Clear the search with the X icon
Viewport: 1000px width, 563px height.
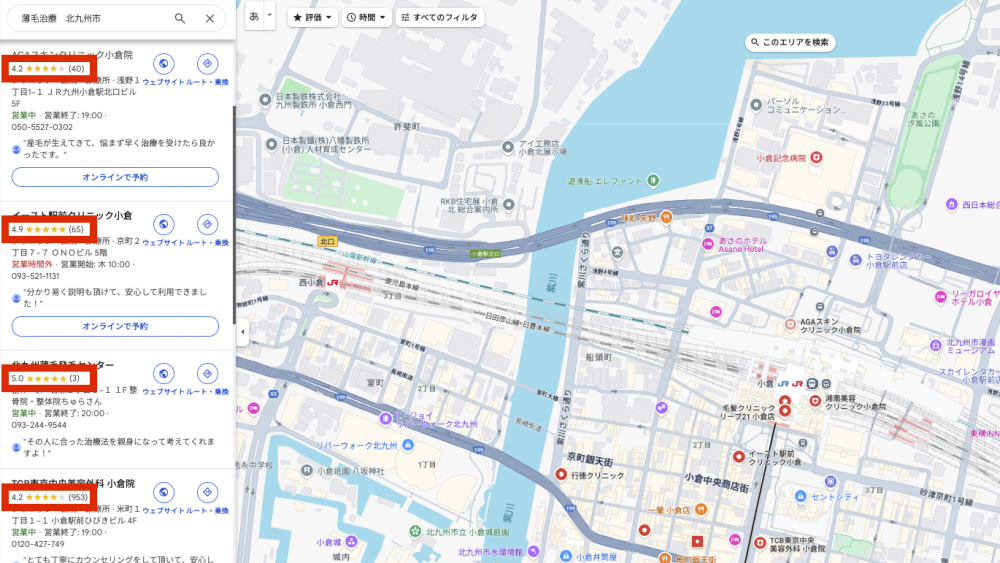[x=210, y=18]
